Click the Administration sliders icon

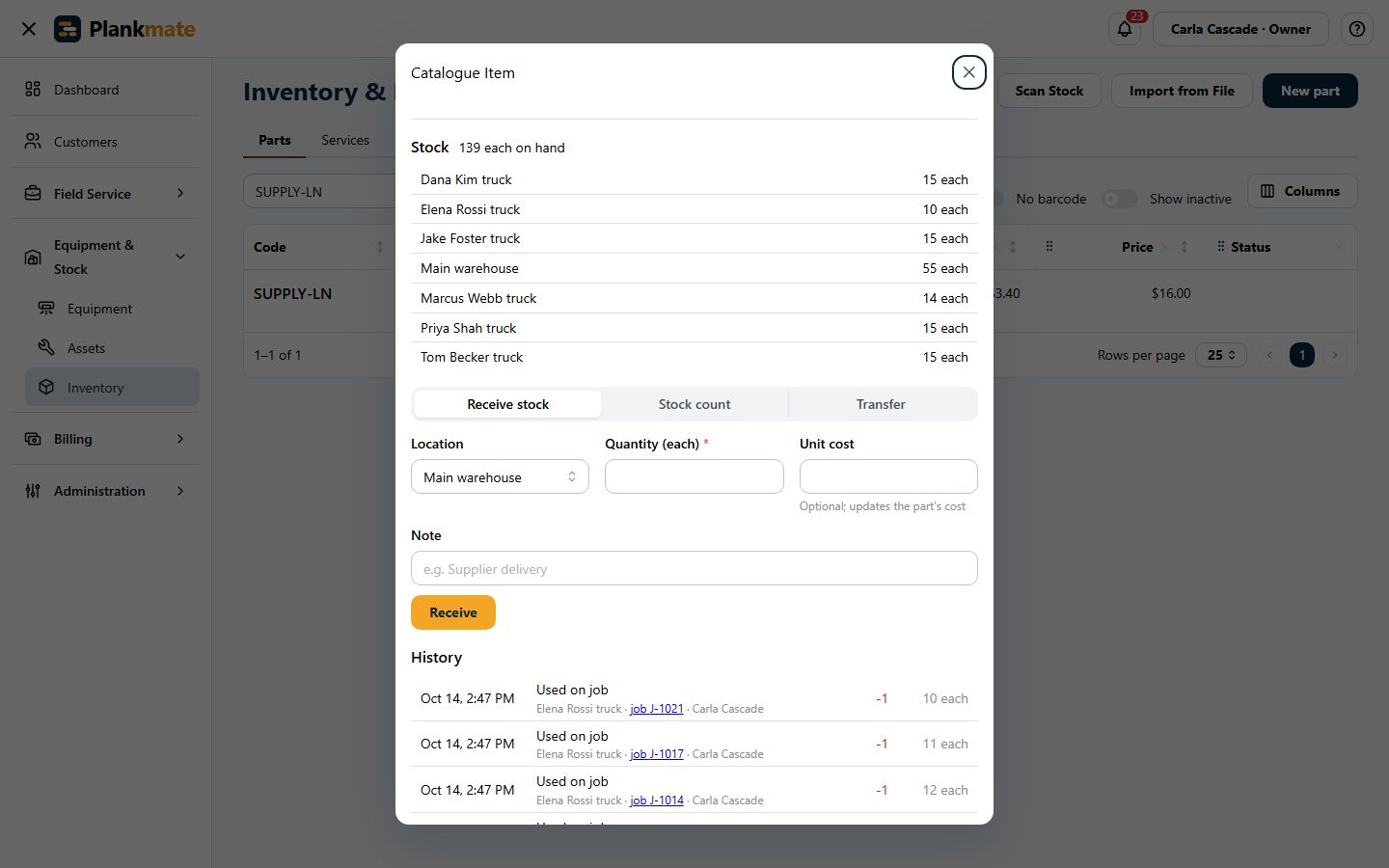(33, 491)
